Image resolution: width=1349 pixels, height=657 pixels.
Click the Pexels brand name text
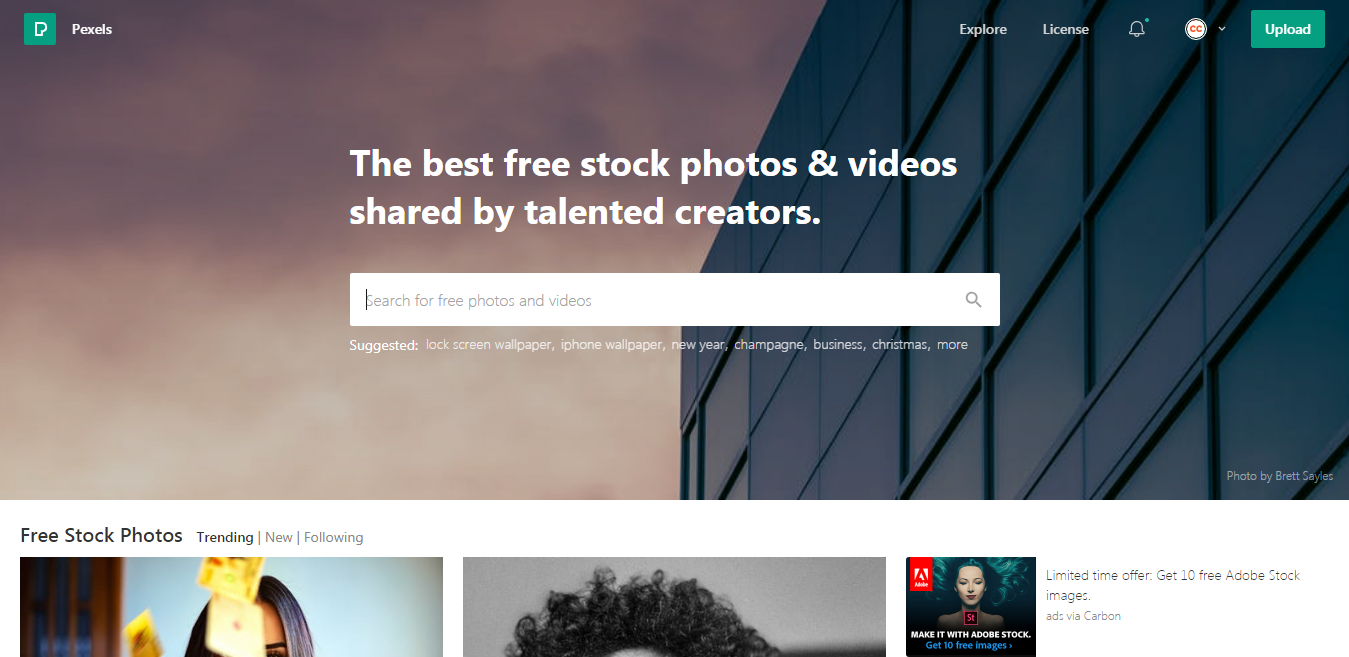[x=92, y=29]
